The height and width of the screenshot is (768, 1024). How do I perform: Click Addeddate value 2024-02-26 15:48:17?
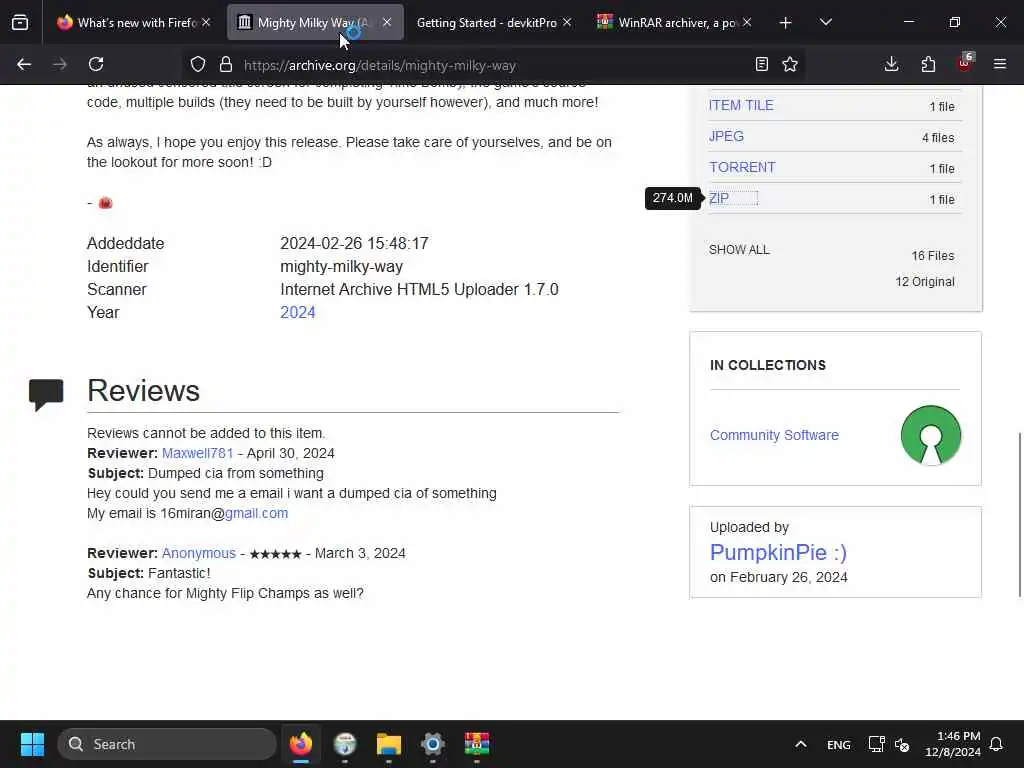tap(354, 244)
